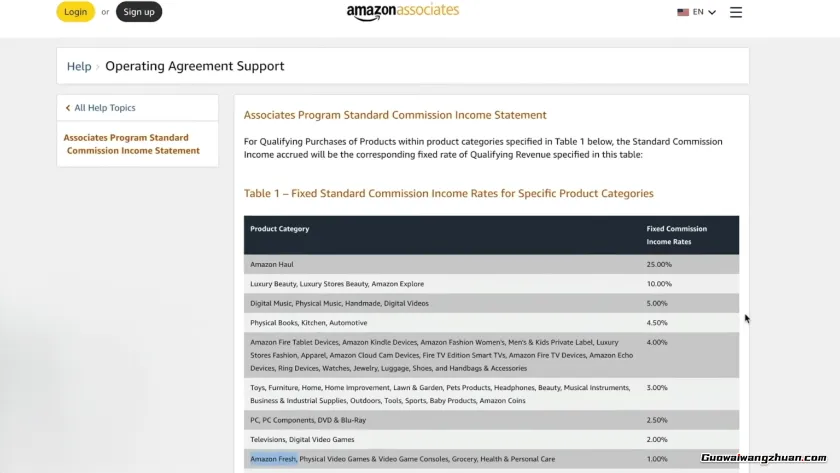
Task: Click the Table 1 heading text
Action: (448, 193)
